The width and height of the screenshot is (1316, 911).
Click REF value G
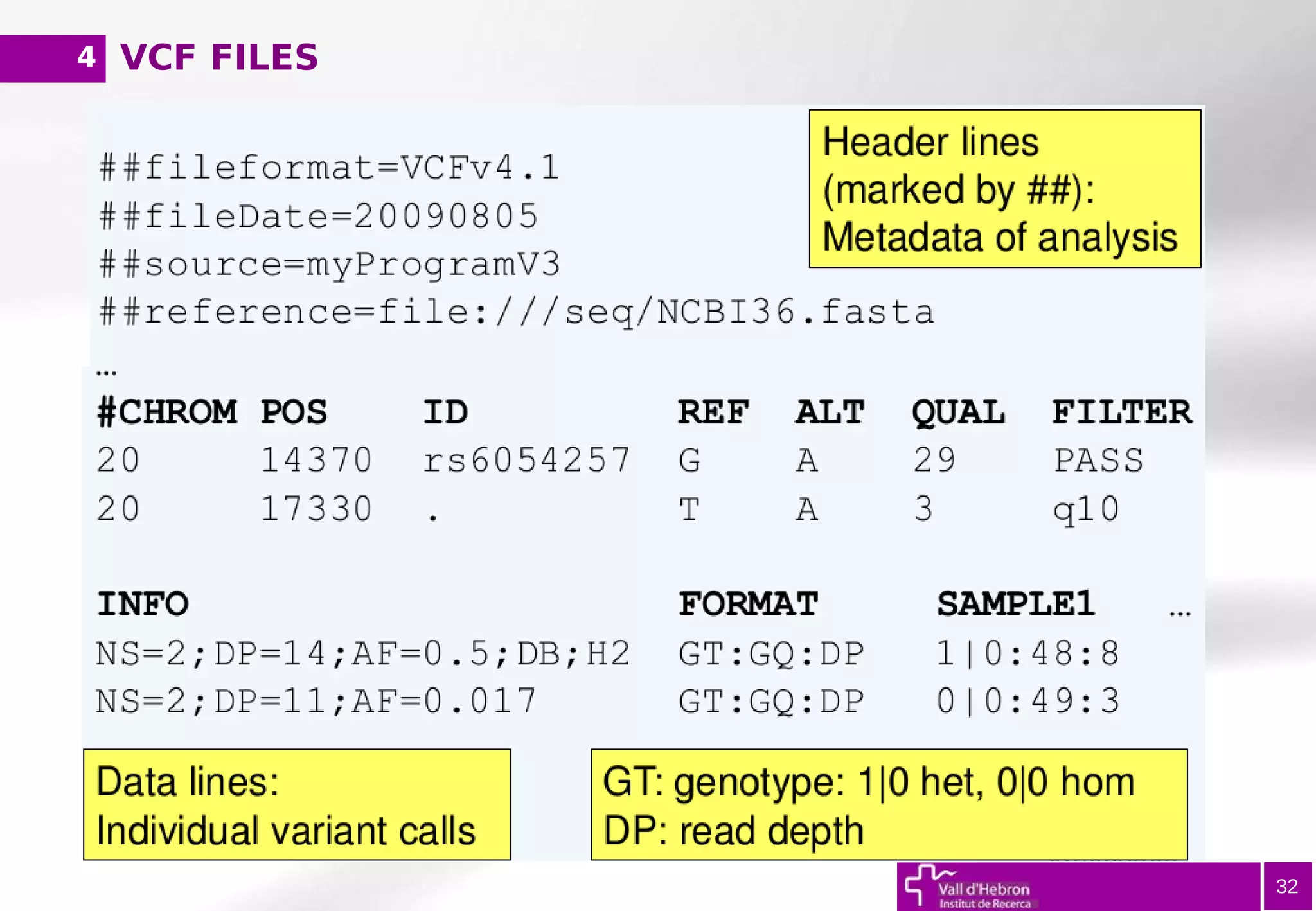(689, 460)
